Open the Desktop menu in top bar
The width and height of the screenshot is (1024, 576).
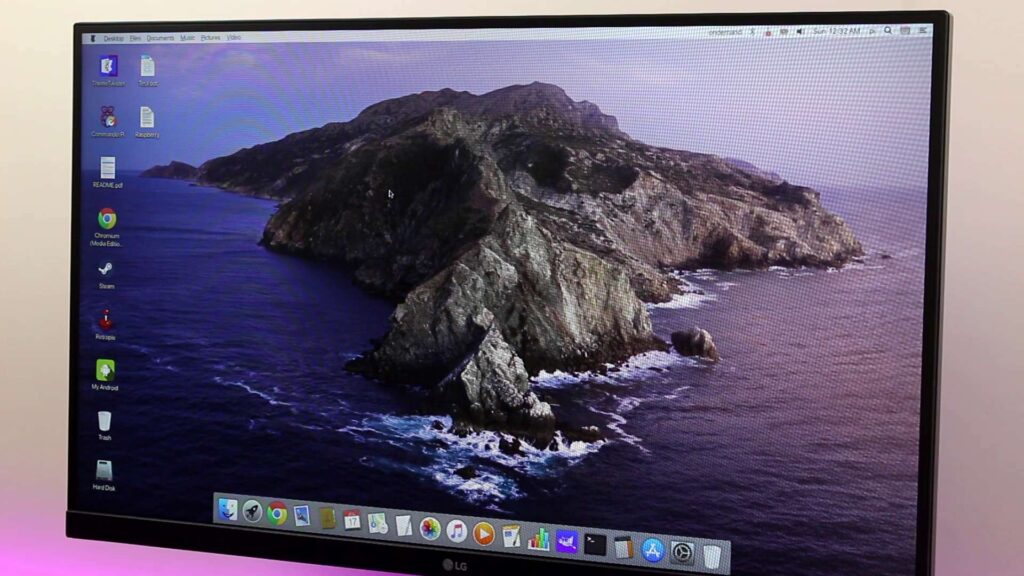[114, 39]
